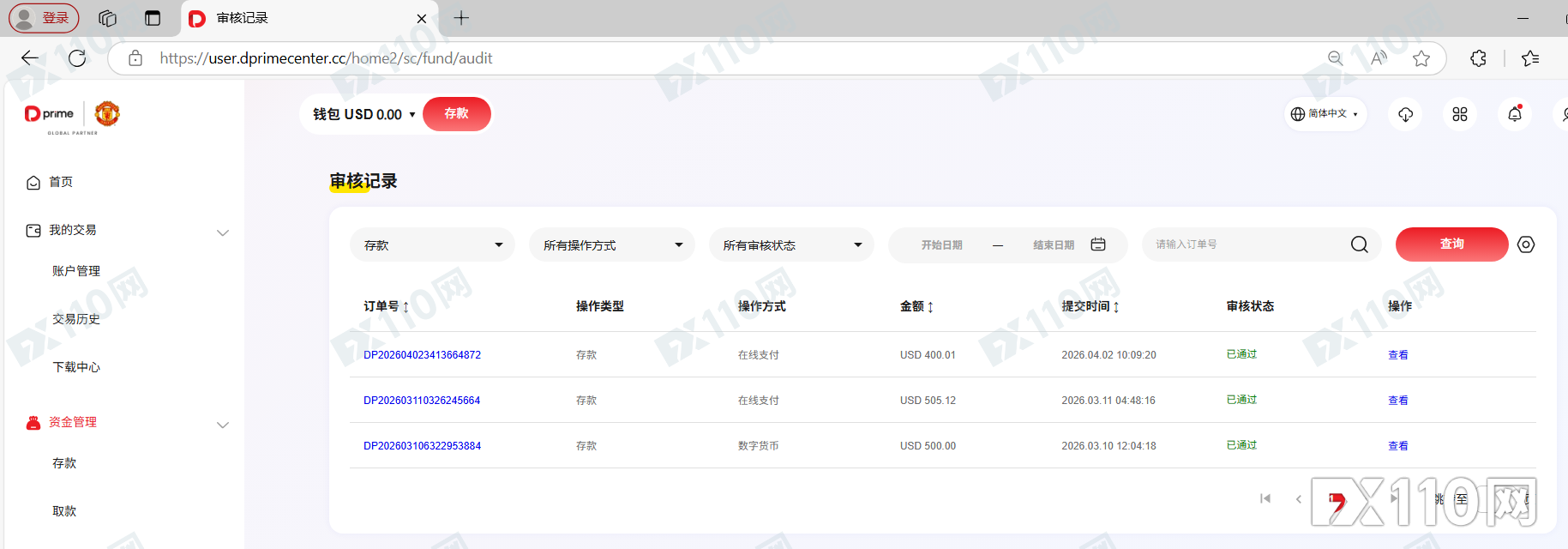Collapse the 资金管理 section chevron
The height and width of the screenshot is (549, 1568).
pyautogui.click(x=223, y=424)
